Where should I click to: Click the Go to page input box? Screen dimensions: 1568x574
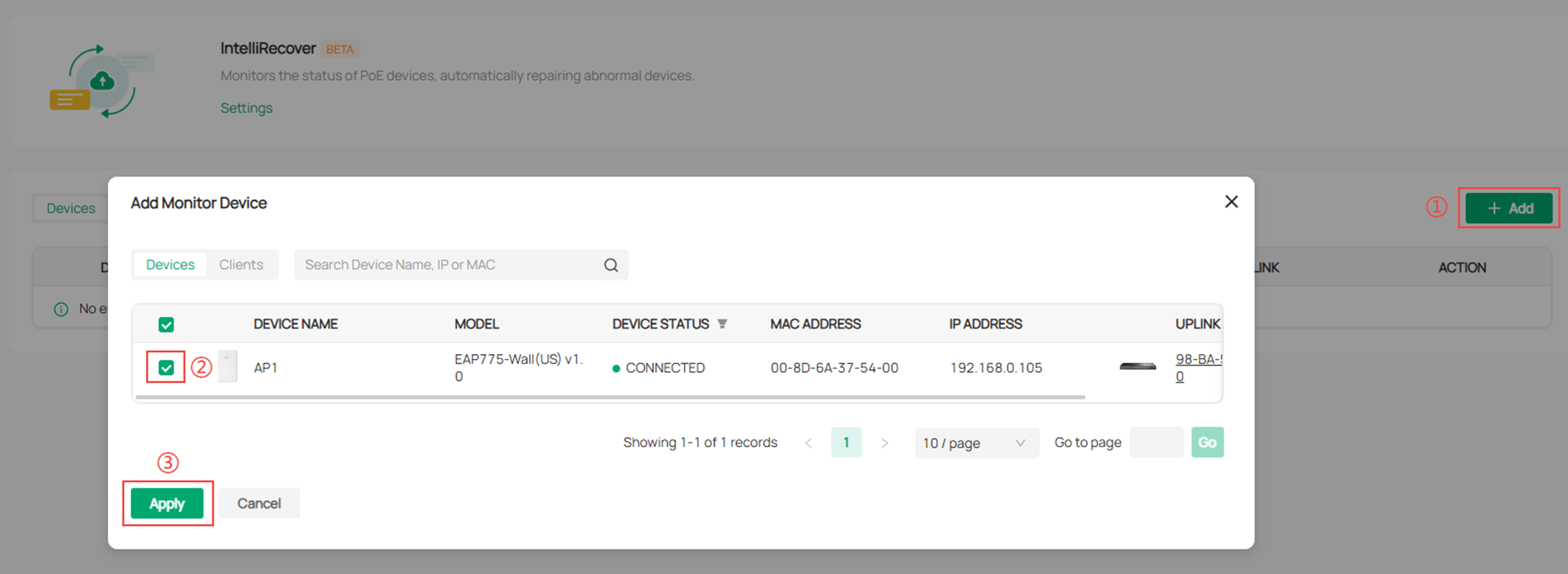tap(1156, 442)
